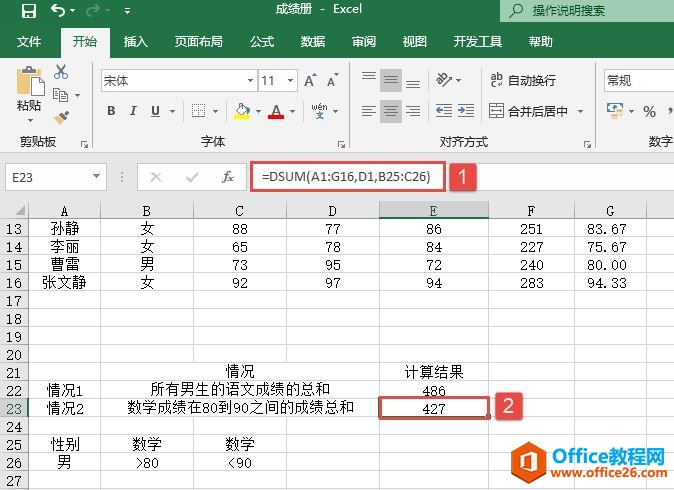Screen dimensions: 674x490
Task: Switch to the 插入 ribbon tab
Action: [135, 42]
